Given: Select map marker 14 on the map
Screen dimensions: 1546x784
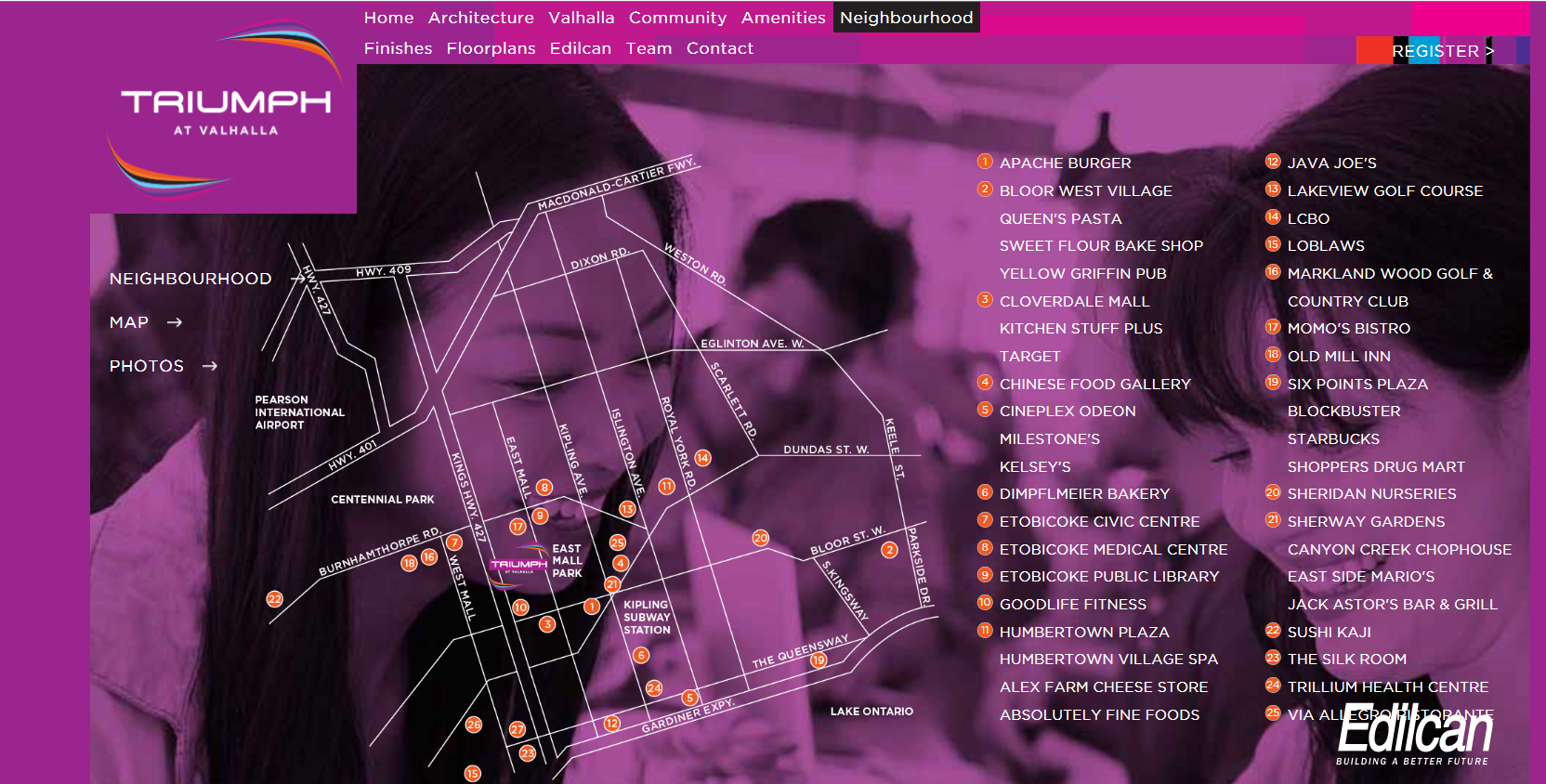Looking at the screenshot, I should [702, 458].
